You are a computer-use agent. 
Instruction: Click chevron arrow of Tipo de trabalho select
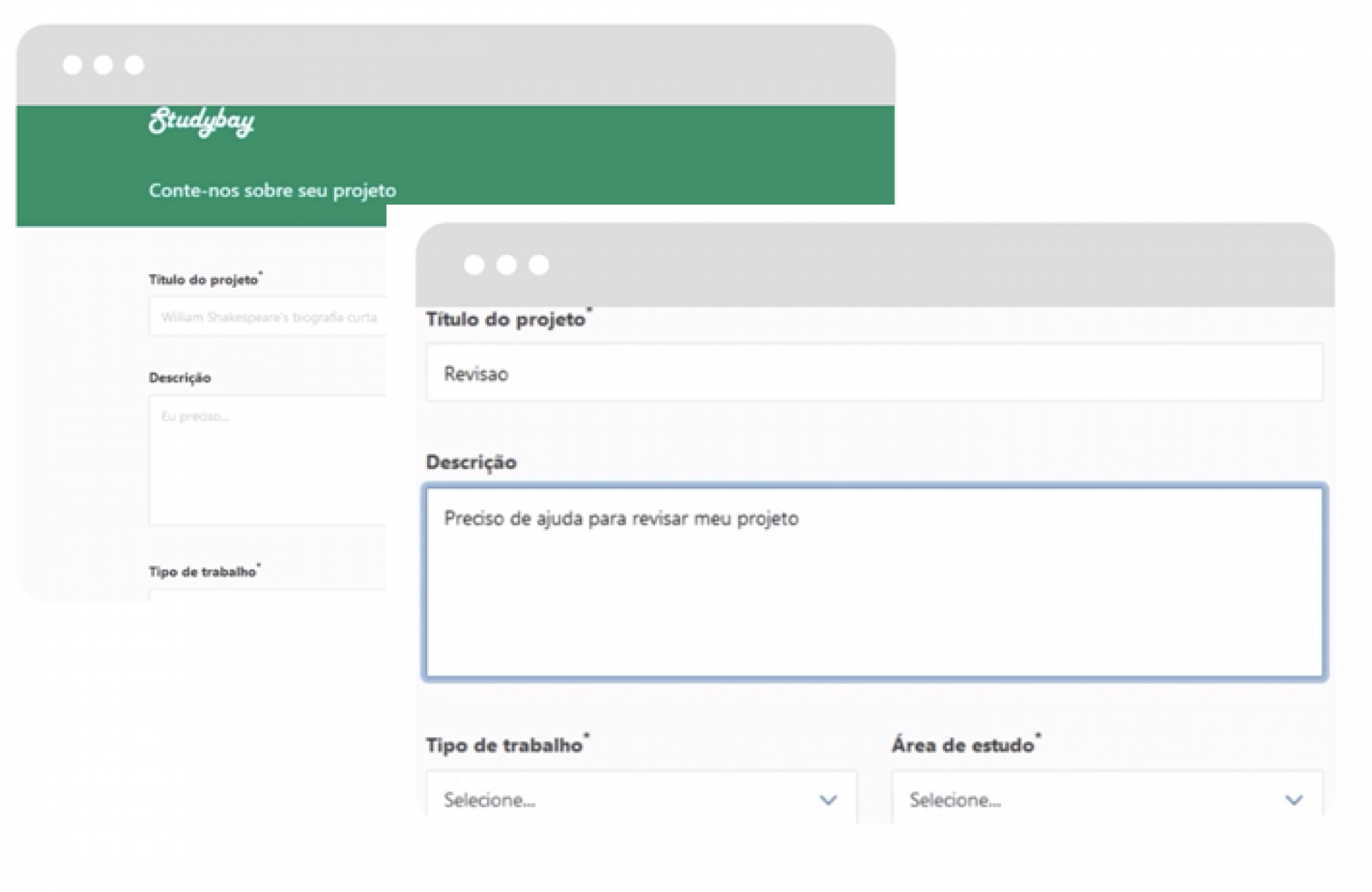tap(828, 800)
